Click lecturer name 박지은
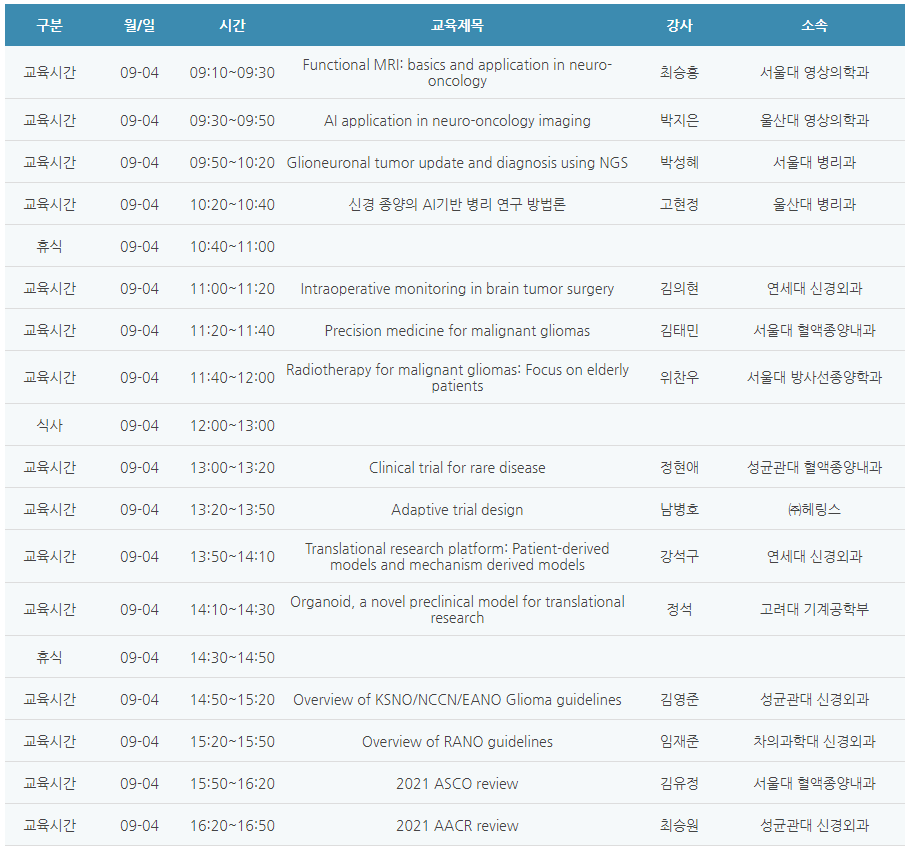This screenshot has width=913, height=856. tap(679, 121)
